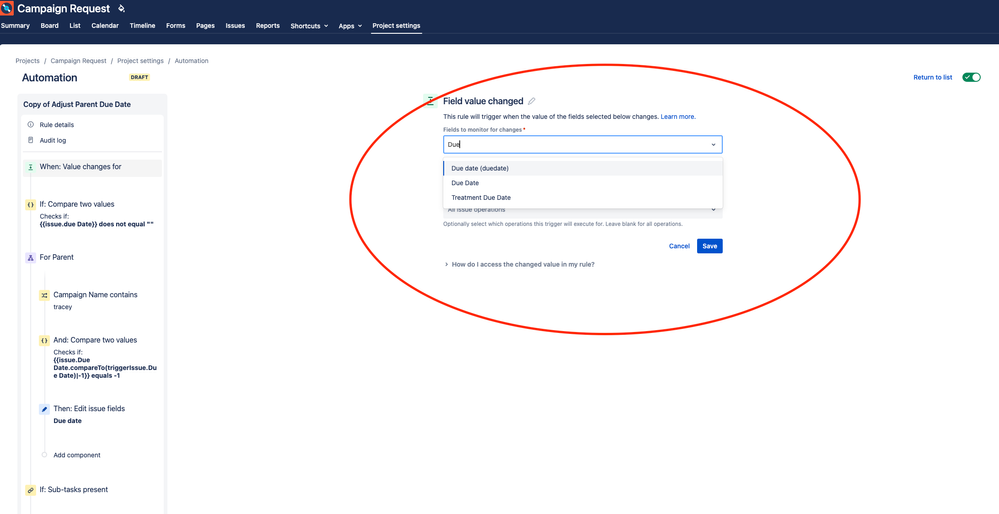The width and height of the screenshot is (999, 514).
Task: Click the green trigger icon beside Field value changed
Action: click(430, 101)
